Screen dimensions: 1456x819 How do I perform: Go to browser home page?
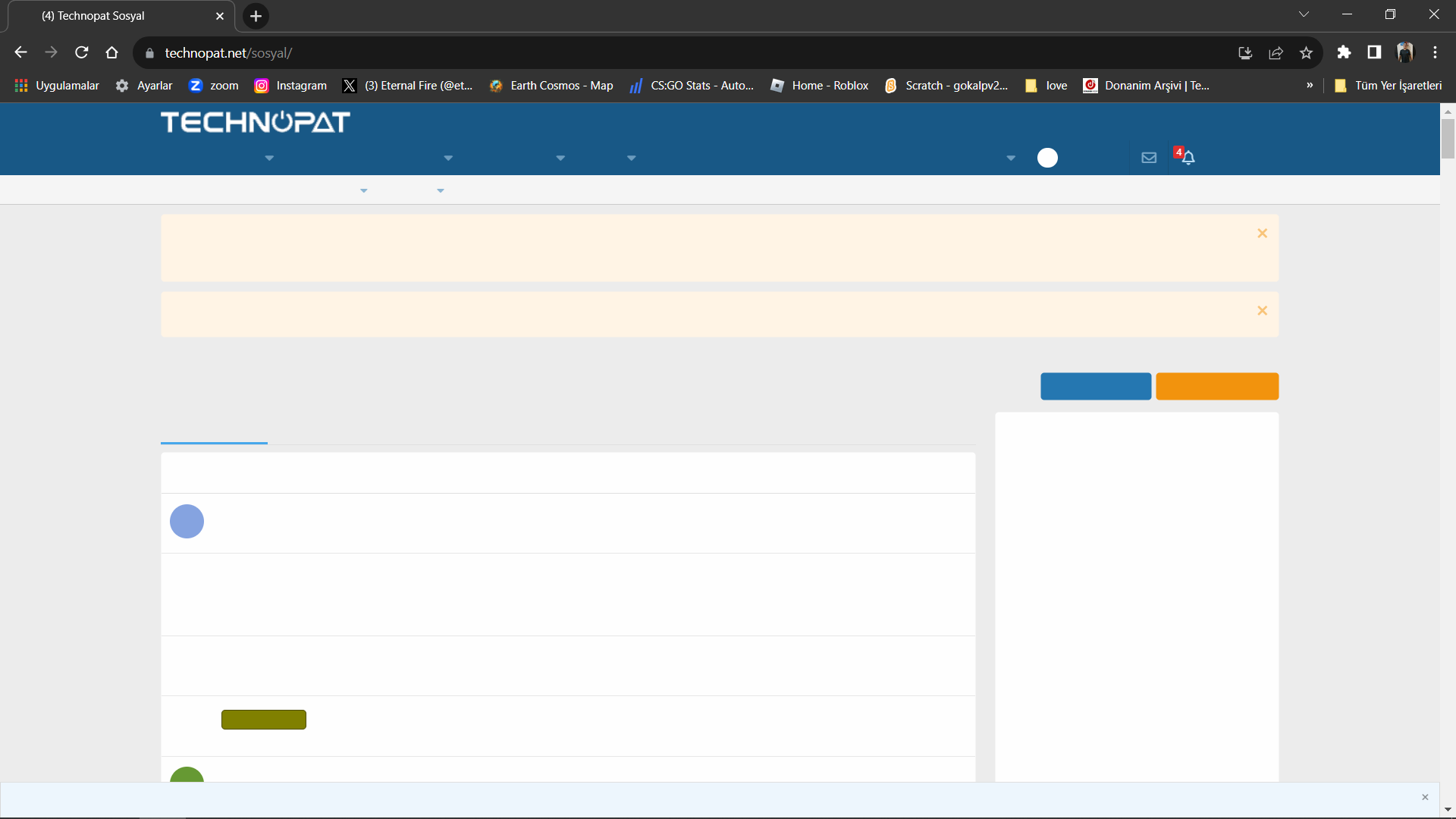point(112,52)
